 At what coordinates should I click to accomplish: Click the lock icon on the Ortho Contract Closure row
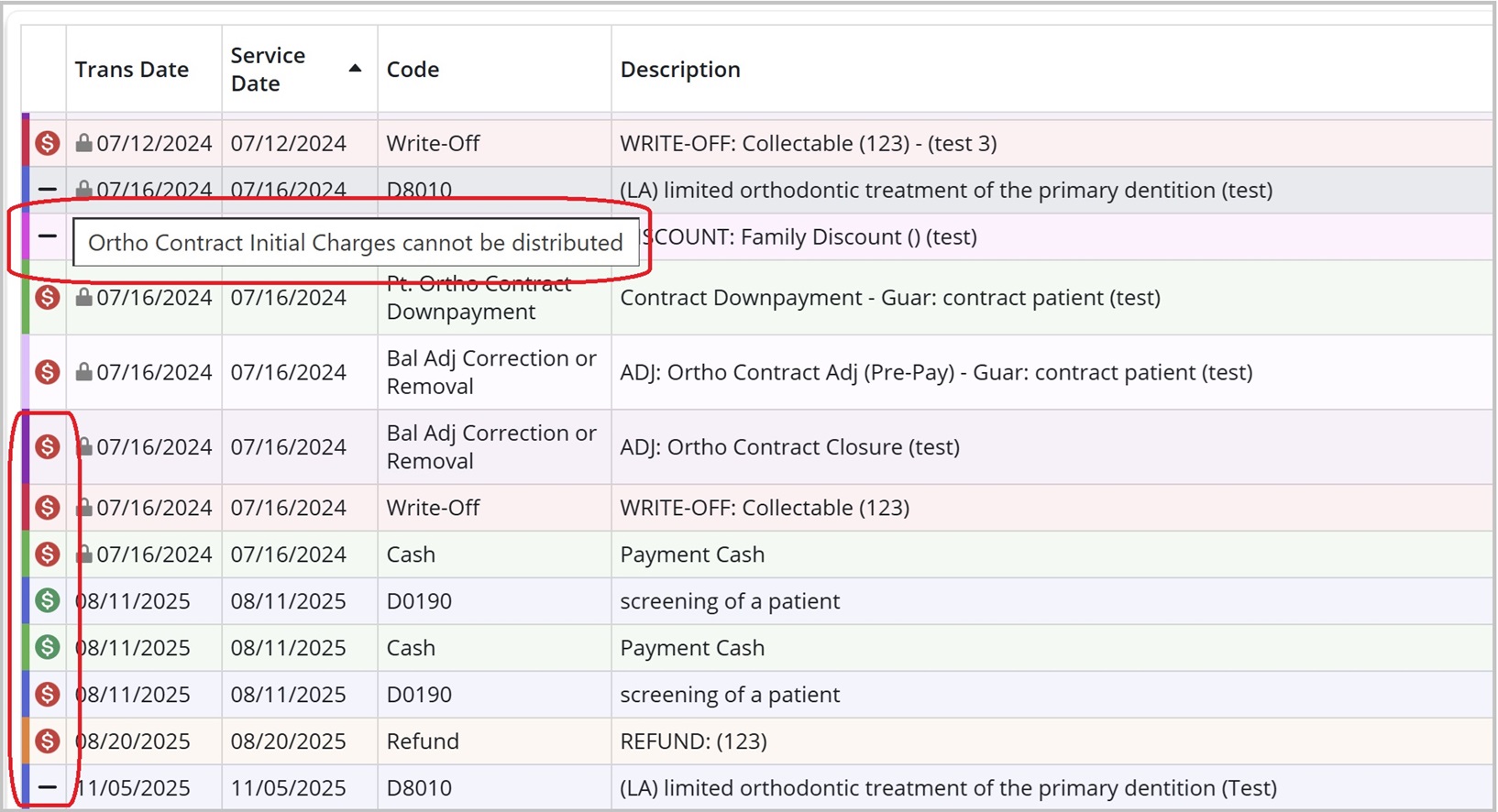[83, 447]
